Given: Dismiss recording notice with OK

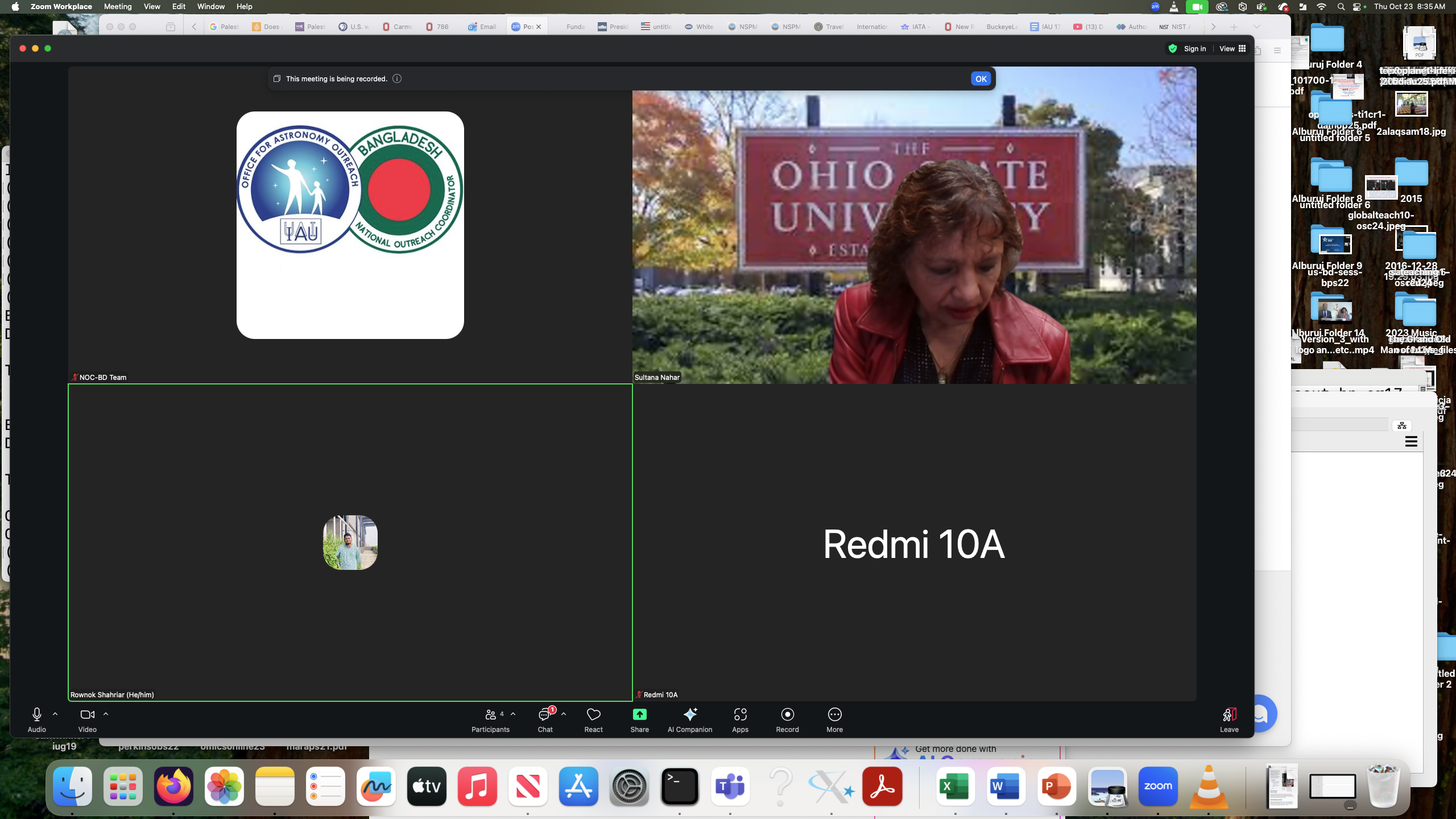Looking at the screenshot, I should [x=981, y=79].
